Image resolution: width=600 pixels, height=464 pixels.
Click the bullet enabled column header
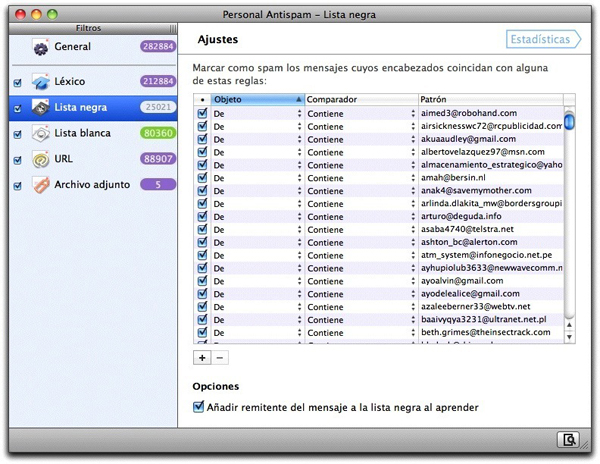(x=202, y=99)
